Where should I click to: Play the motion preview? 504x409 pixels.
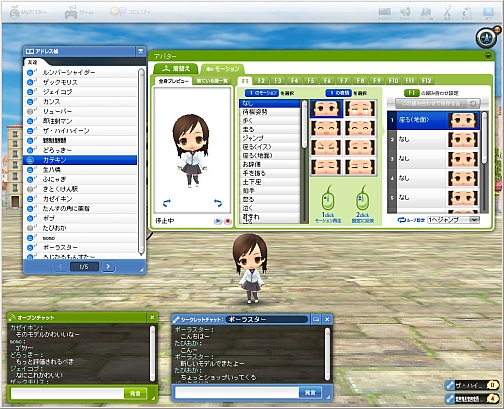218,221
